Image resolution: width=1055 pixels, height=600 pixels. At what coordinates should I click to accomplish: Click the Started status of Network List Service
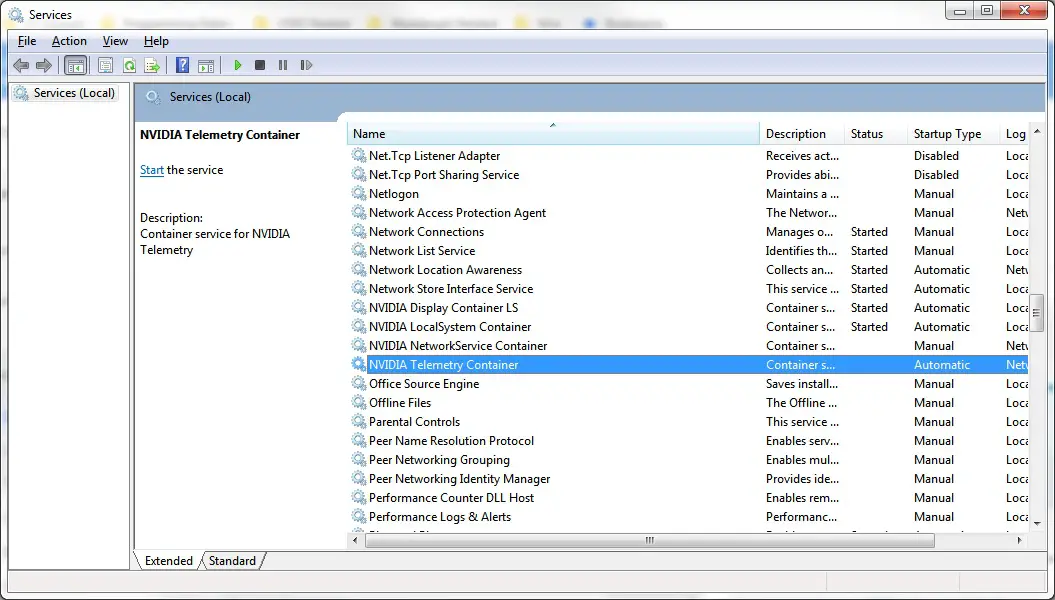869,250
